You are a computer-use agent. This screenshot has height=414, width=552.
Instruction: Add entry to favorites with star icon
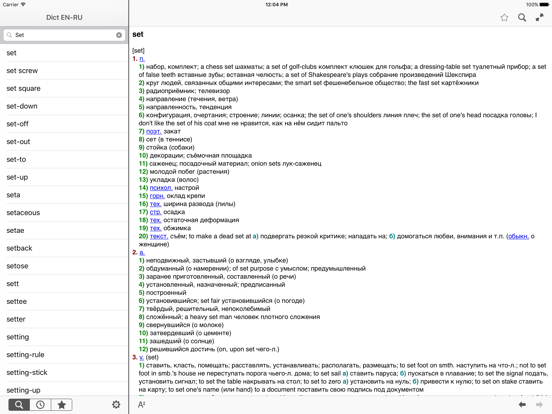[x=504, y=18]
